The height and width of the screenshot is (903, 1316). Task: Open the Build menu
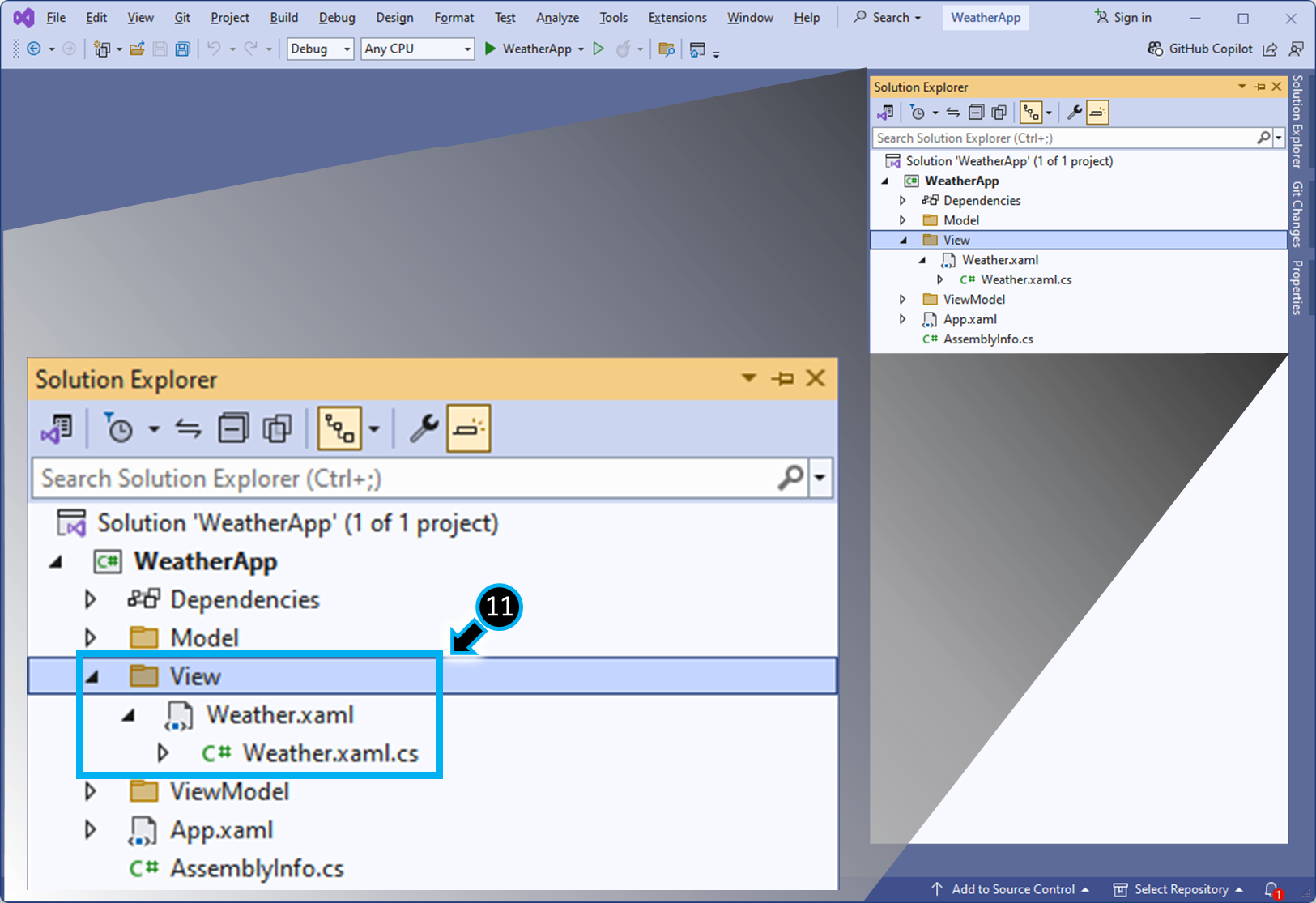283,17
